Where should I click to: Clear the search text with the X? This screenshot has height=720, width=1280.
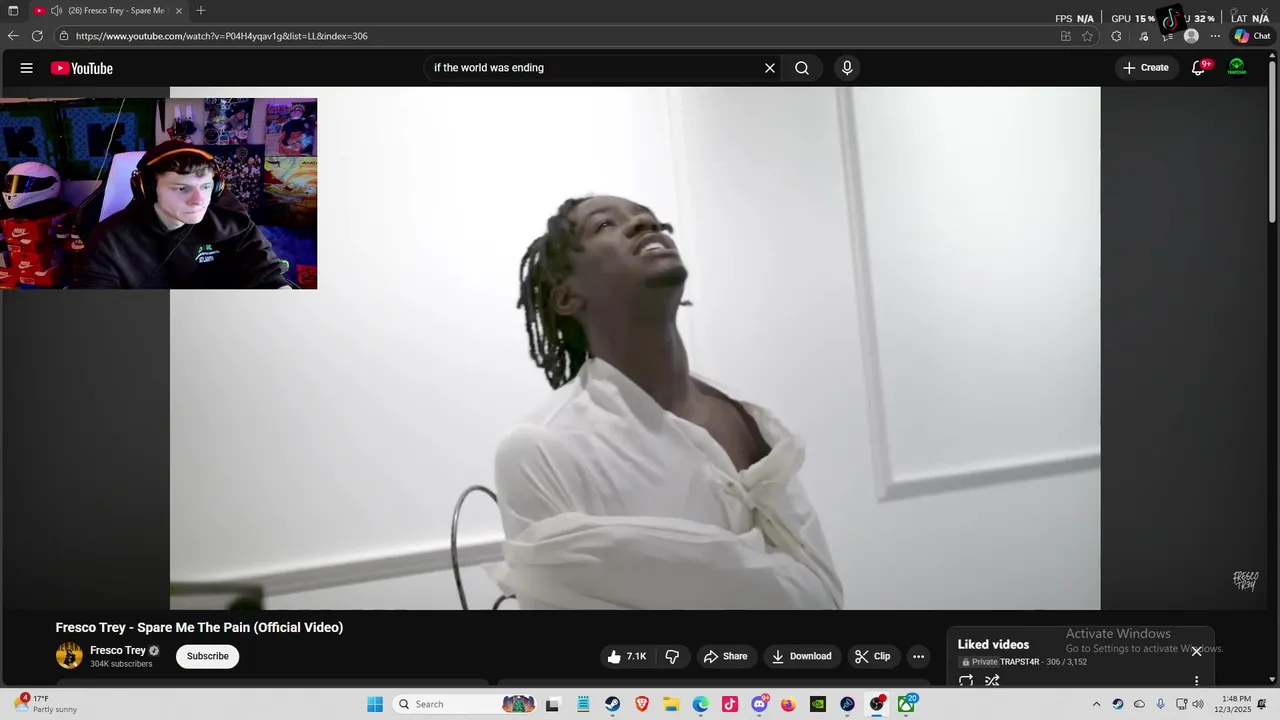point(770,68)
